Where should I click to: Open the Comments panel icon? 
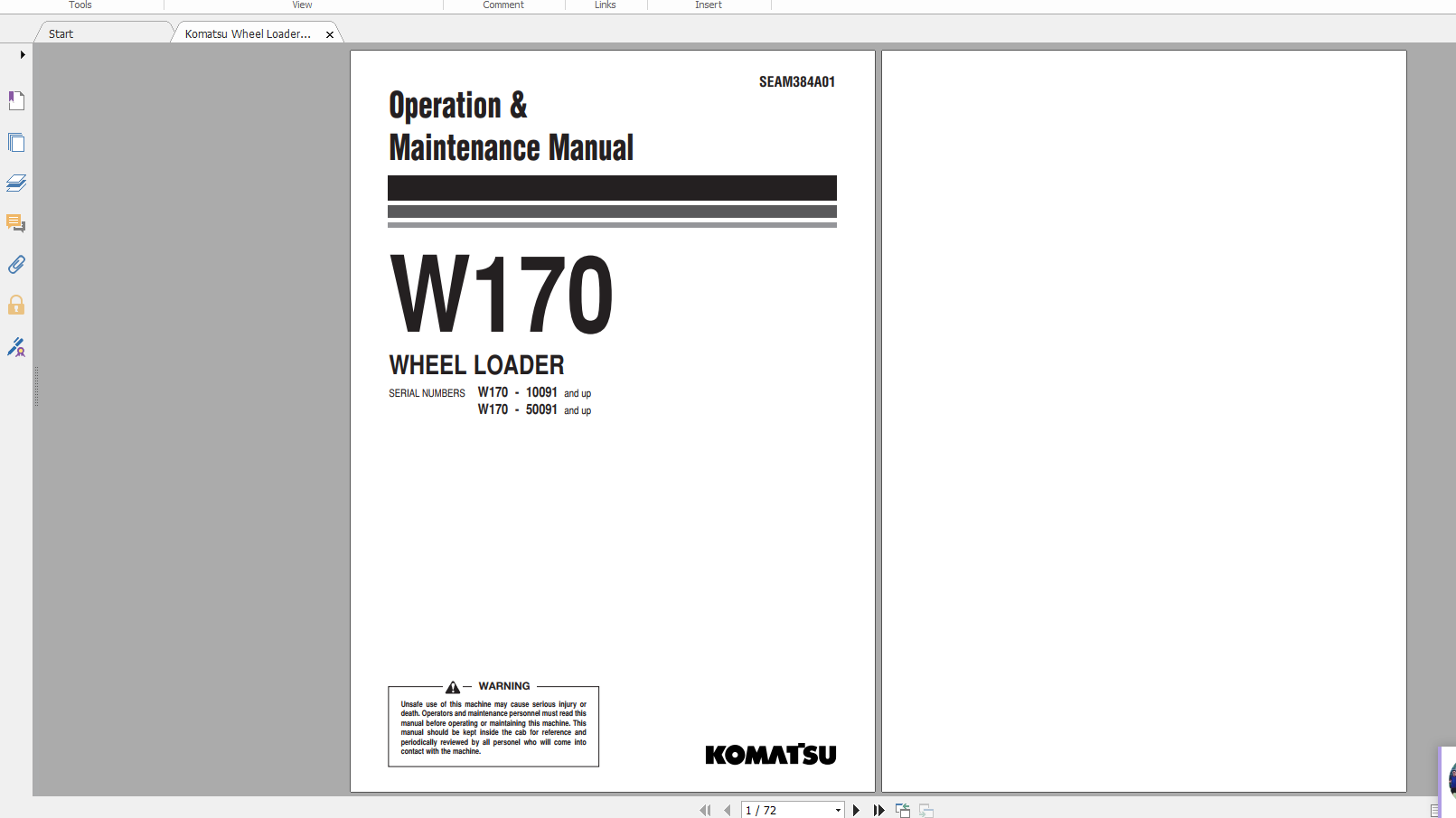pyautogui.click(x=16, y=223)
